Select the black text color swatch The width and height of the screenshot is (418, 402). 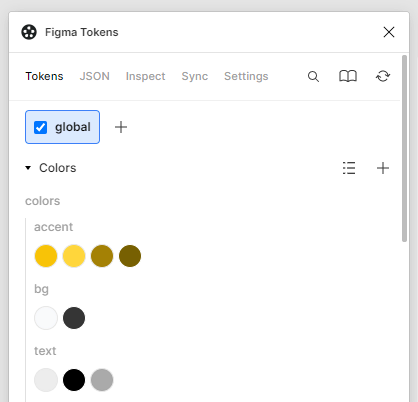[x=74, y=380]
